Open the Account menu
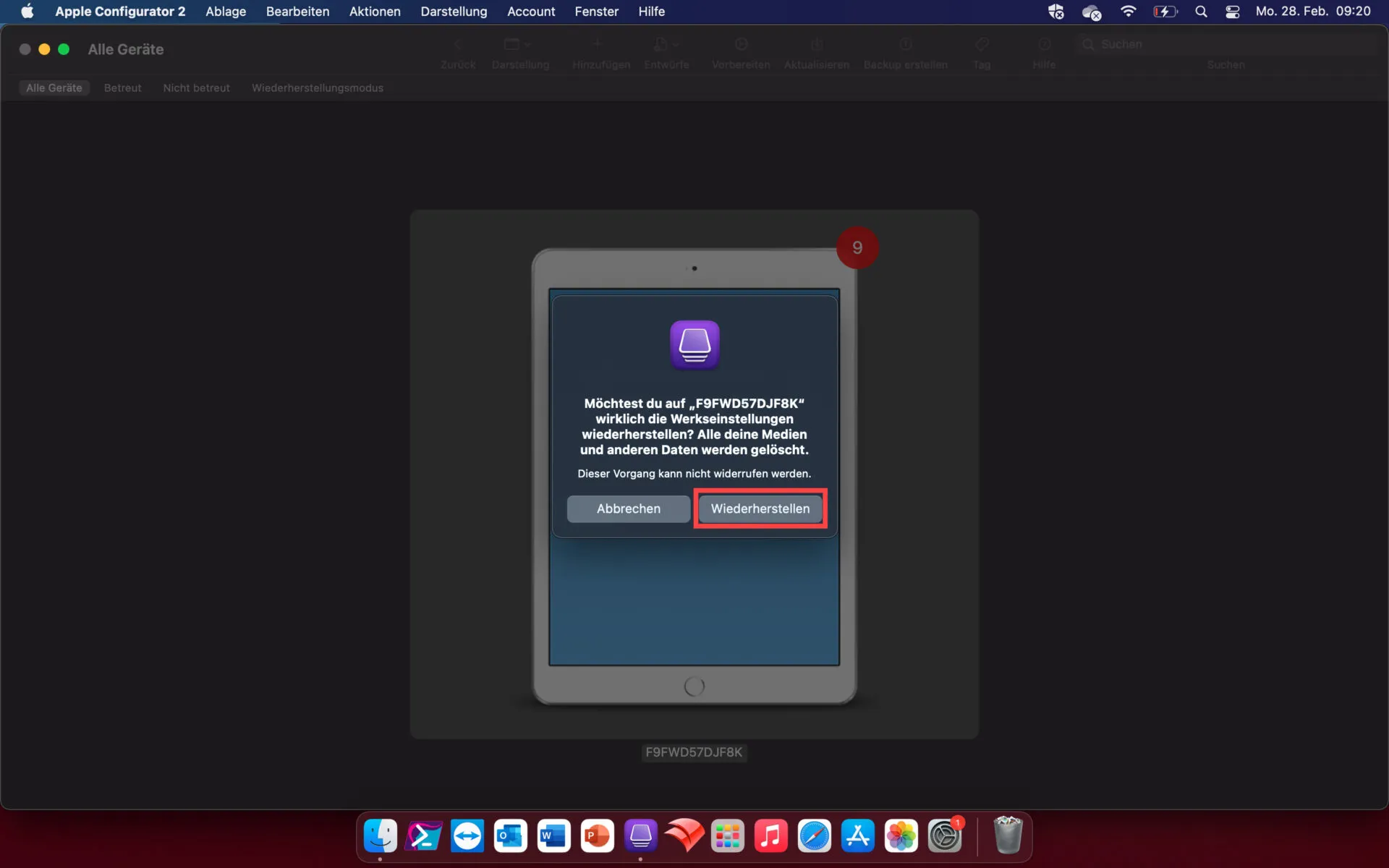Viewport: 1389px width, 868px height. point(531,12)
